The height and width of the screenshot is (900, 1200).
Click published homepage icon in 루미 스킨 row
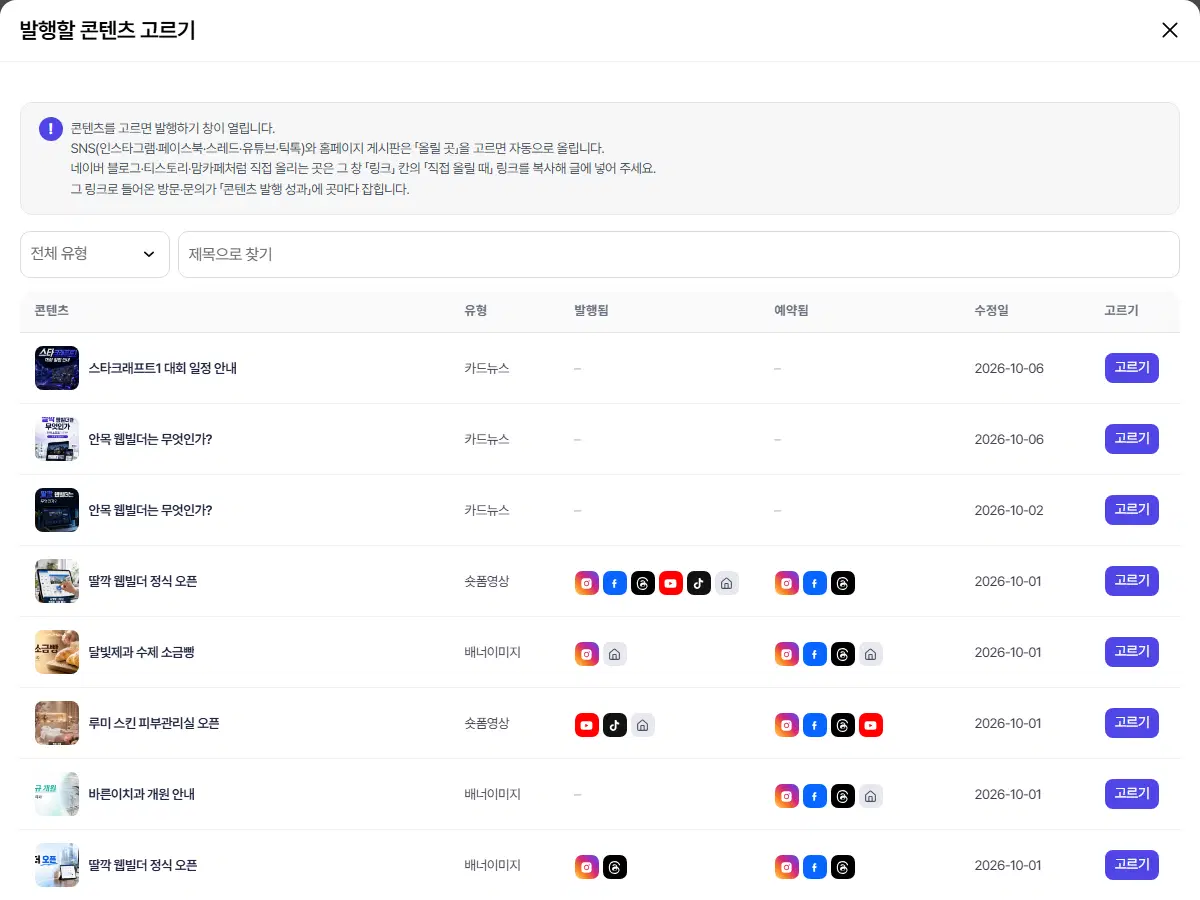click(643, 725)
